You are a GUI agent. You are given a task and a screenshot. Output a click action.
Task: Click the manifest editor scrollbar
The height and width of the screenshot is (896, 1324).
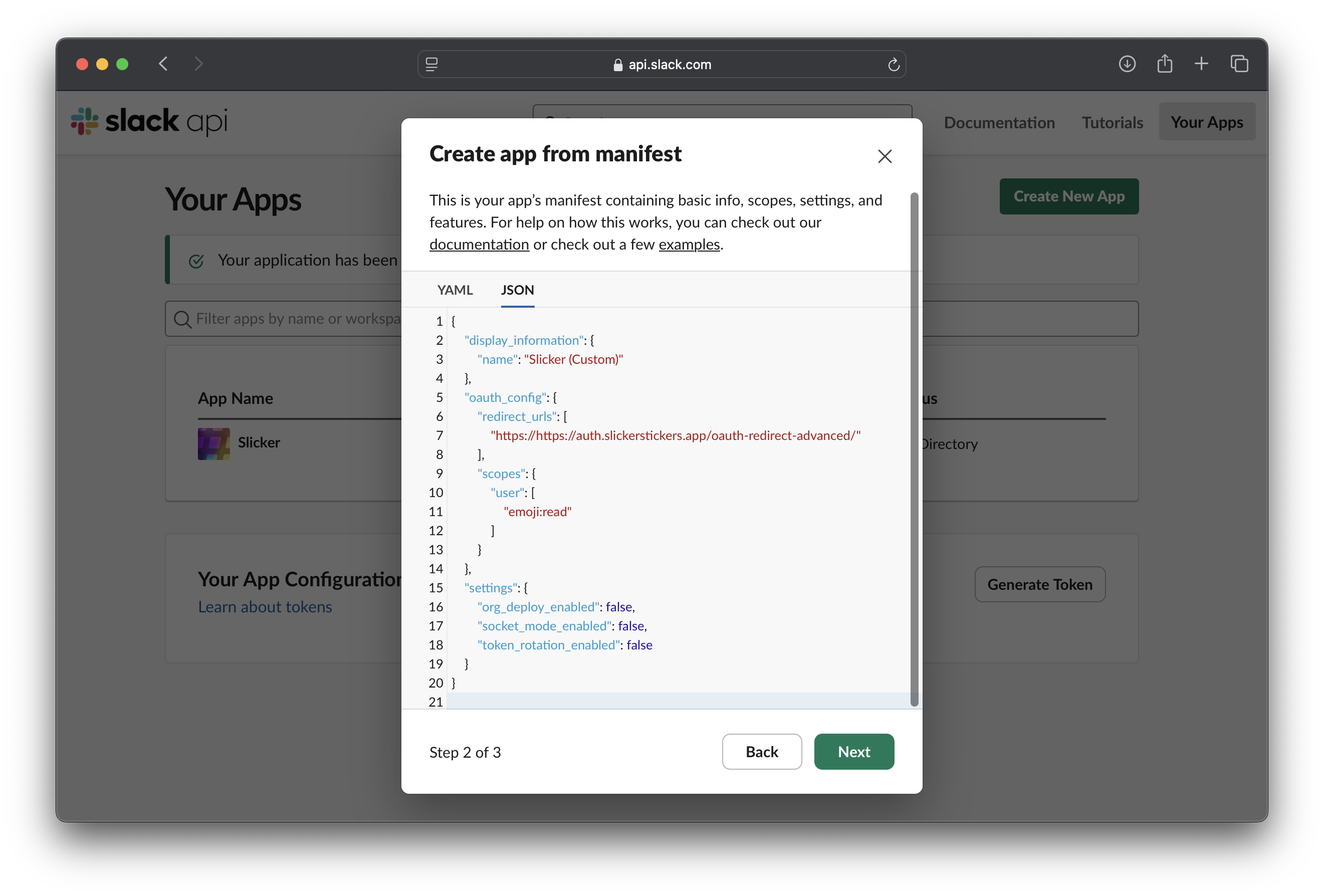click(914, 449)
